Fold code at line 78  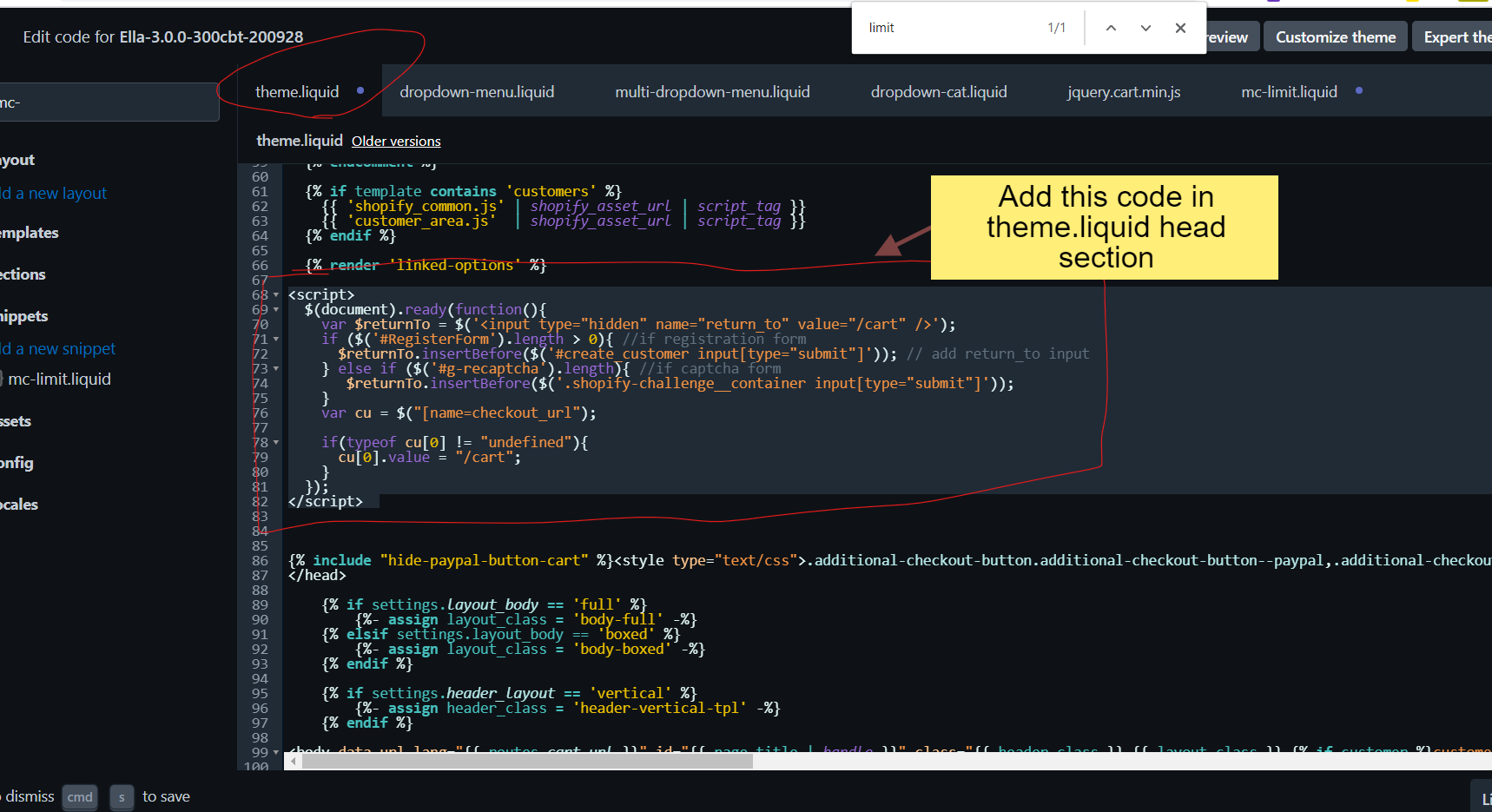click(276, 443)
